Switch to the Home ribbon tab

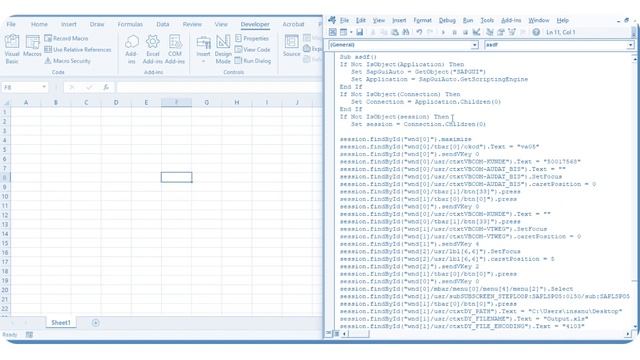[x=39, y=24]
